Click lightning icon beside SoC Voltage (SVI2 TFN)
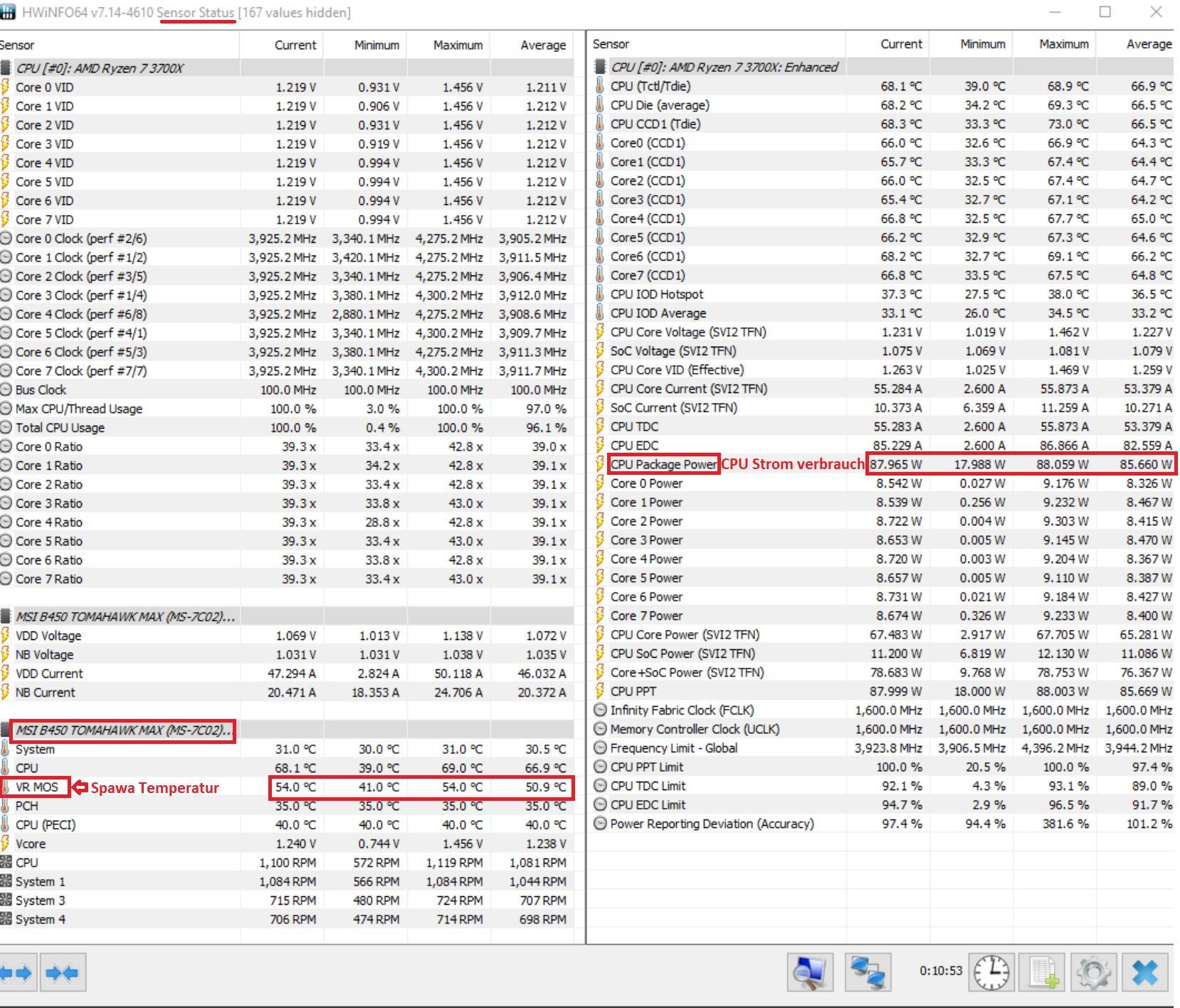Image resolution: width=1180 pixels, height=1008 pixels. point(599,350)
